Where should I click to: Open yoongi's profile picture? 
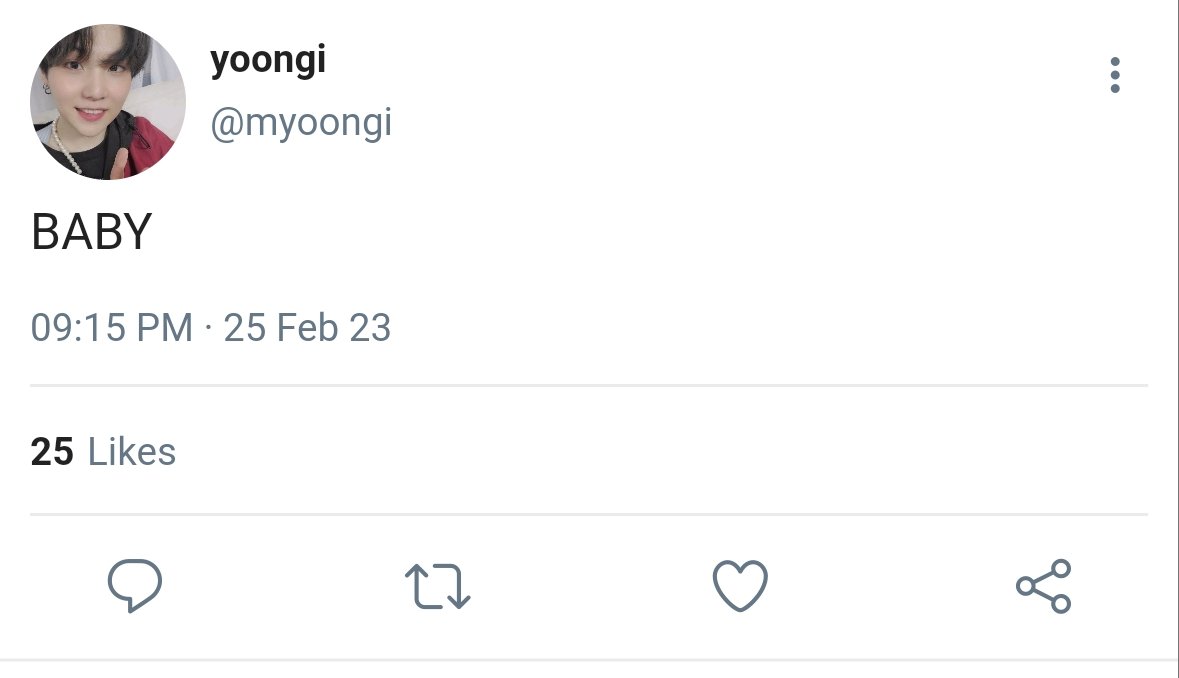[x=108, y=102]
